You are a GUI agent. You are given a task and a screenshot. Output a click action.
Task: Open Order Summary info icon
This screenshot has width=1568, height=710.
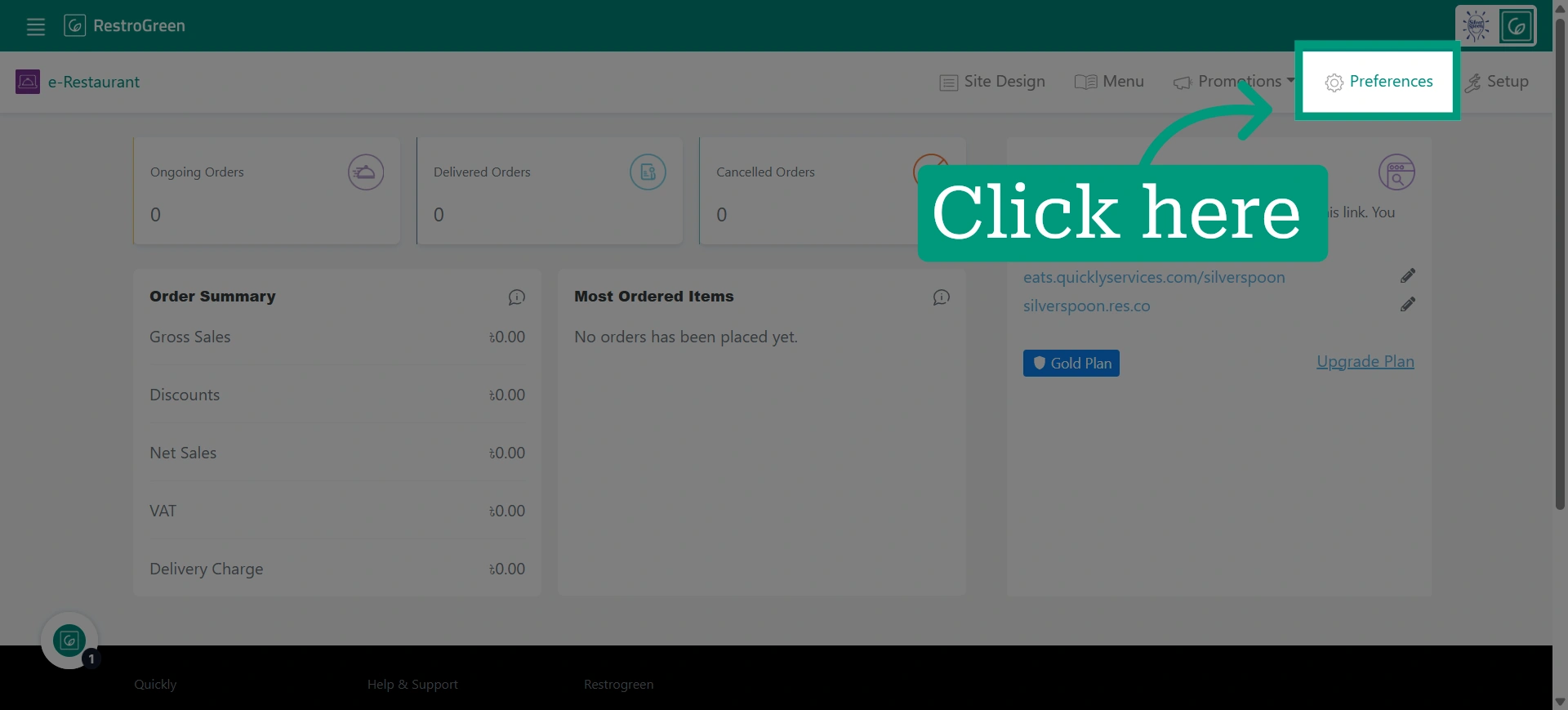click(517, 297)
